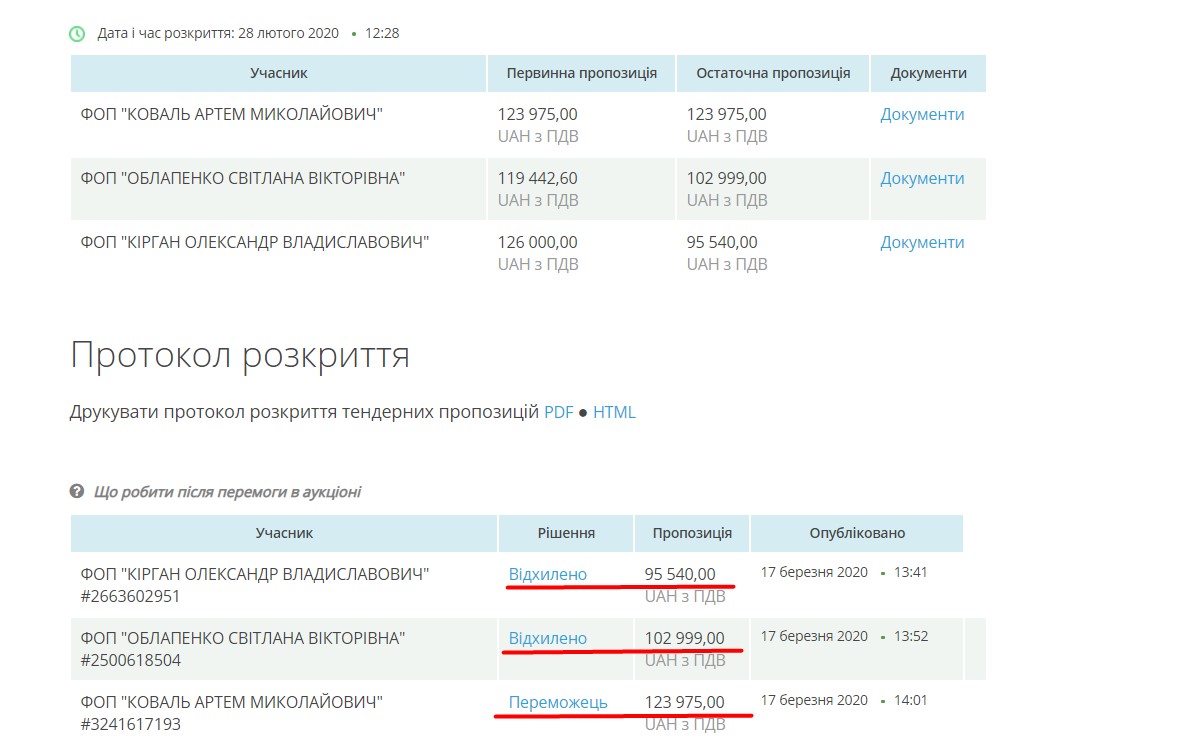The width and height of the screenshot is (1200, 751).
Task: View Відхилено decision for Облапенко's 102 999,00 bid
Action: point(547,638)
